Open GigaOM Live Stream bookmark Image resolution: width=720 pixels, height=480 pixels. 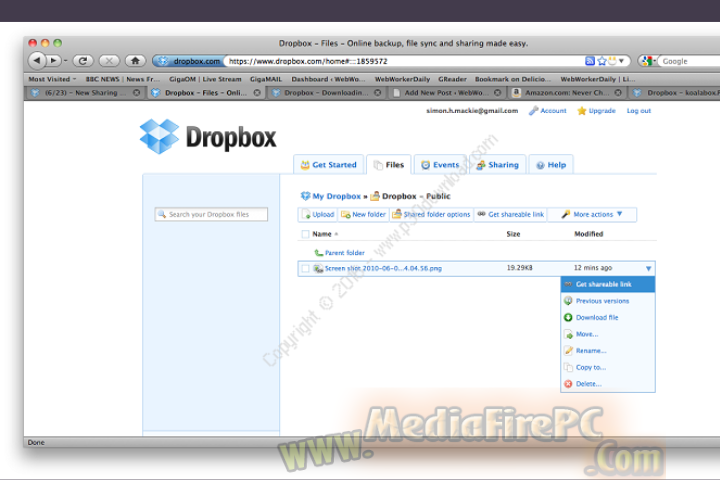pos(205,79)
